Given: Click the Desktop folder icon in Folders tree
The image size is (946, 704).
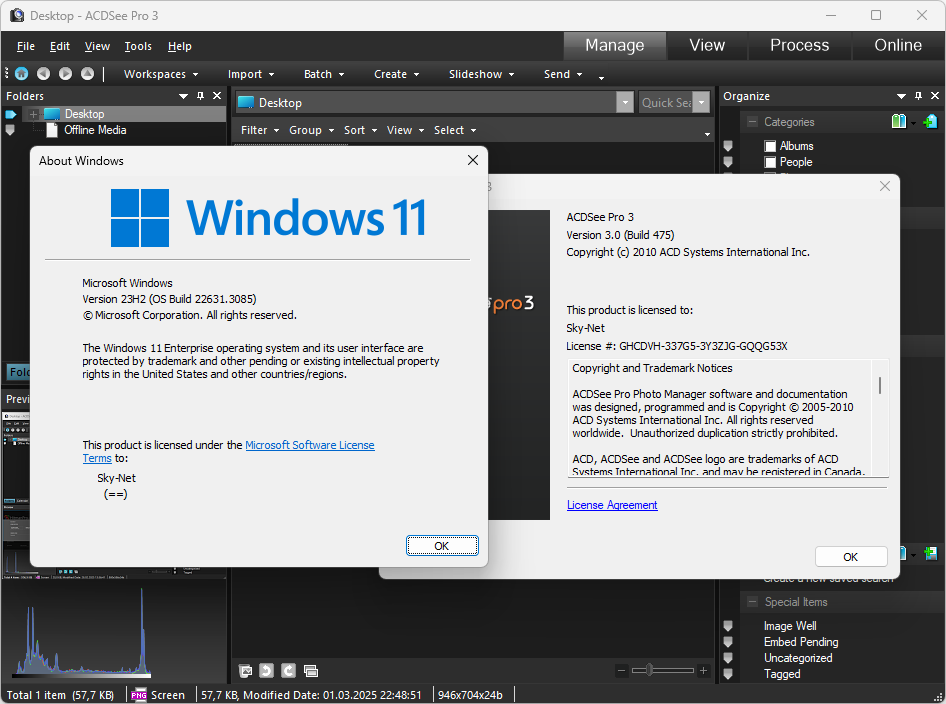Looking at the screenshot, I should pos(52,114).
